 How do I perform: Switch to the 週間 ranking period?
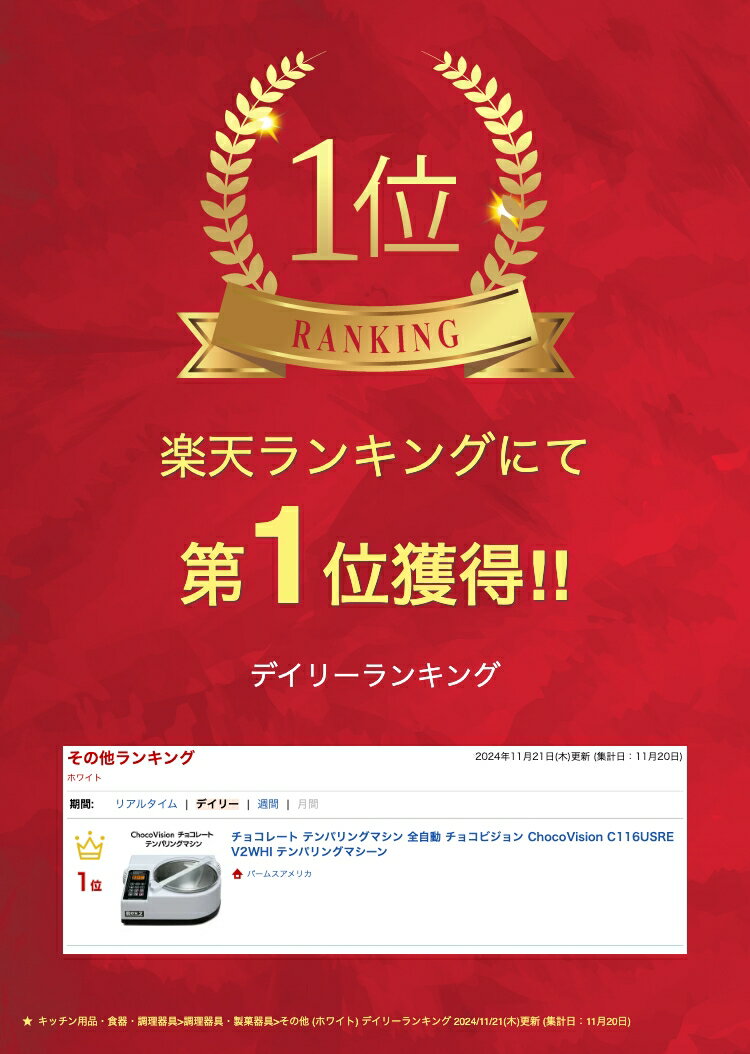tap(267, 804)
